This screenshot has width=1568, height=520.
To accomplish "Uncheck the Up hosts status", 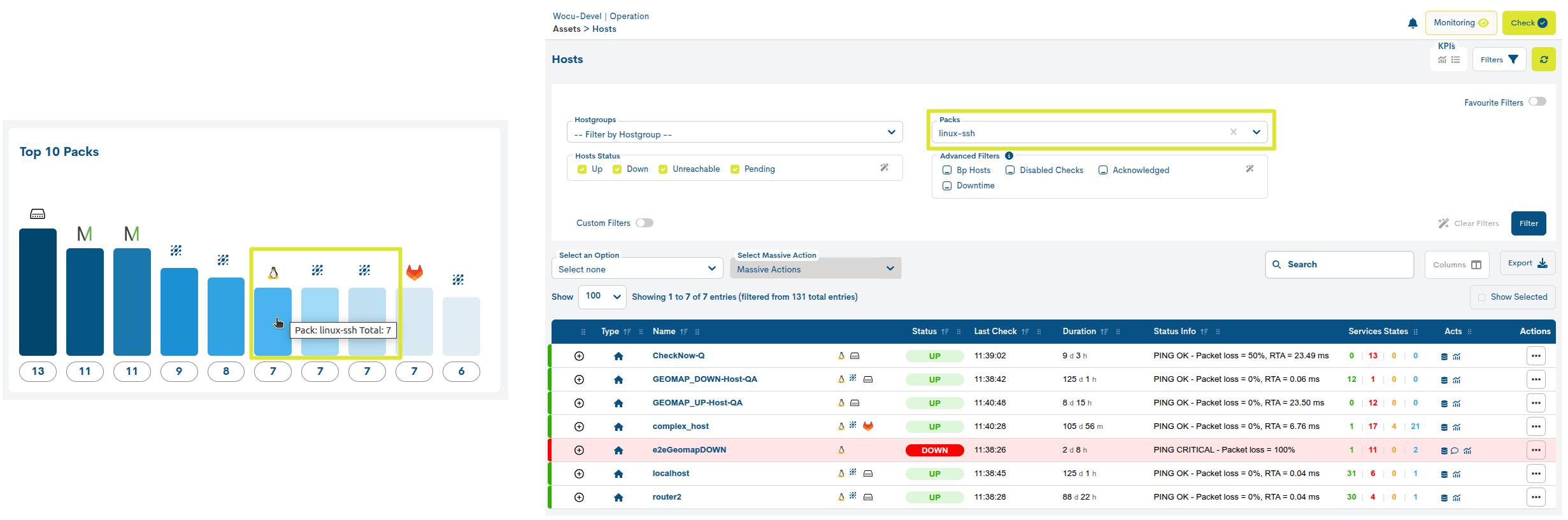I will [582, 169].
